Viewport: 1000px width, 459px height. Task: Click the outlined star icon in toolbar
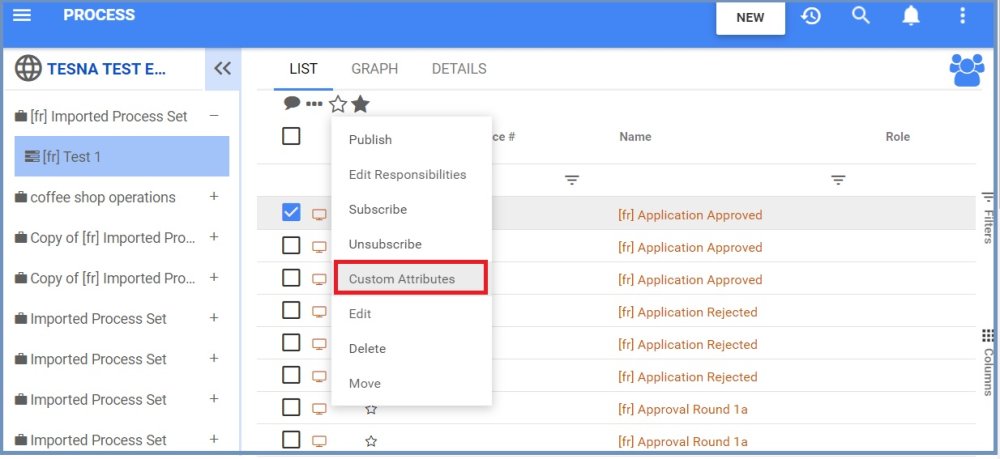[x=338, y=104]
